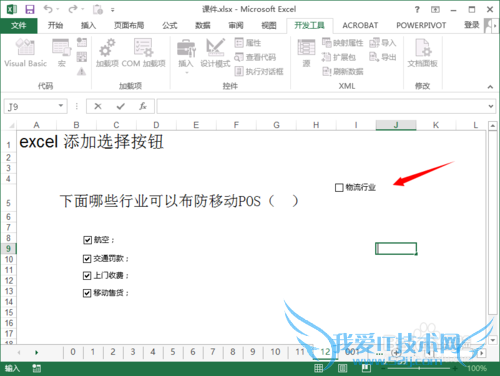Switch to the Page Layout (页面布局) tab
This screenshot has height=376, width=500.
pos(129,25)
